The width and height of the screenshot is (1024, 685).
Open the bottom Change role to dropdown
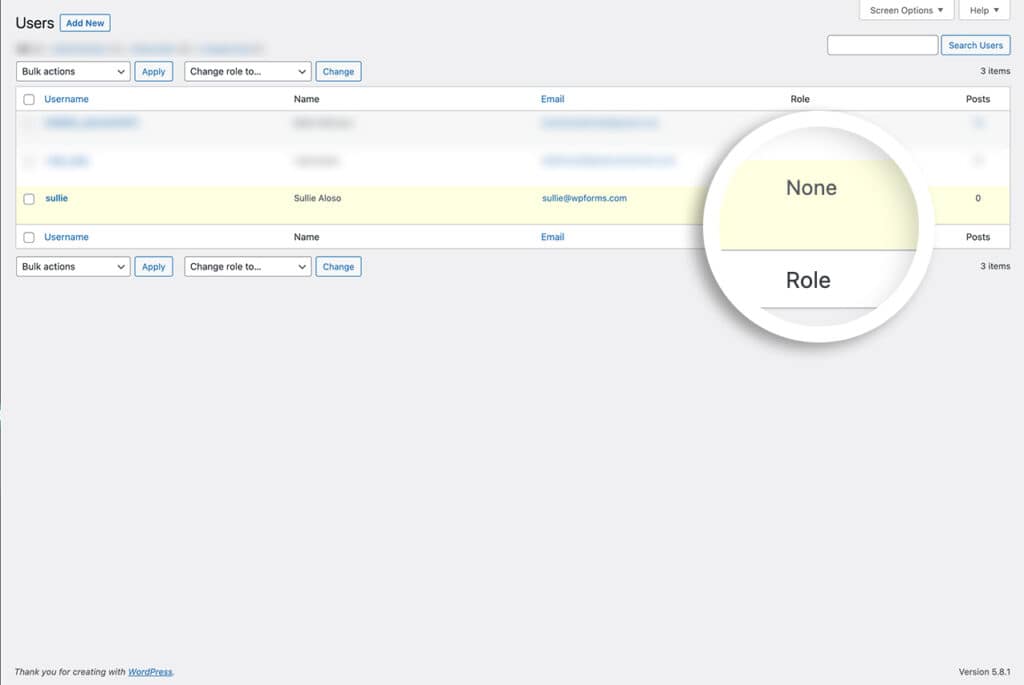[247, 266]
